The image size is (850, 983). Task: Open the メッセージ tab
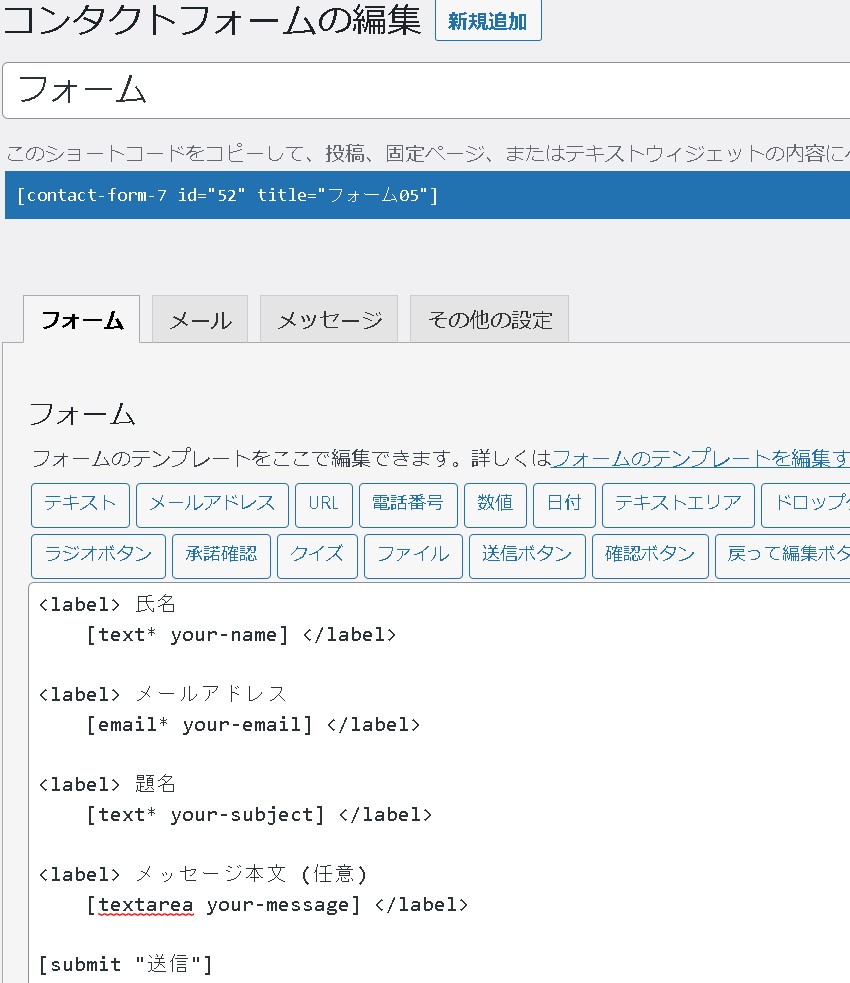[x=329, y=320]
